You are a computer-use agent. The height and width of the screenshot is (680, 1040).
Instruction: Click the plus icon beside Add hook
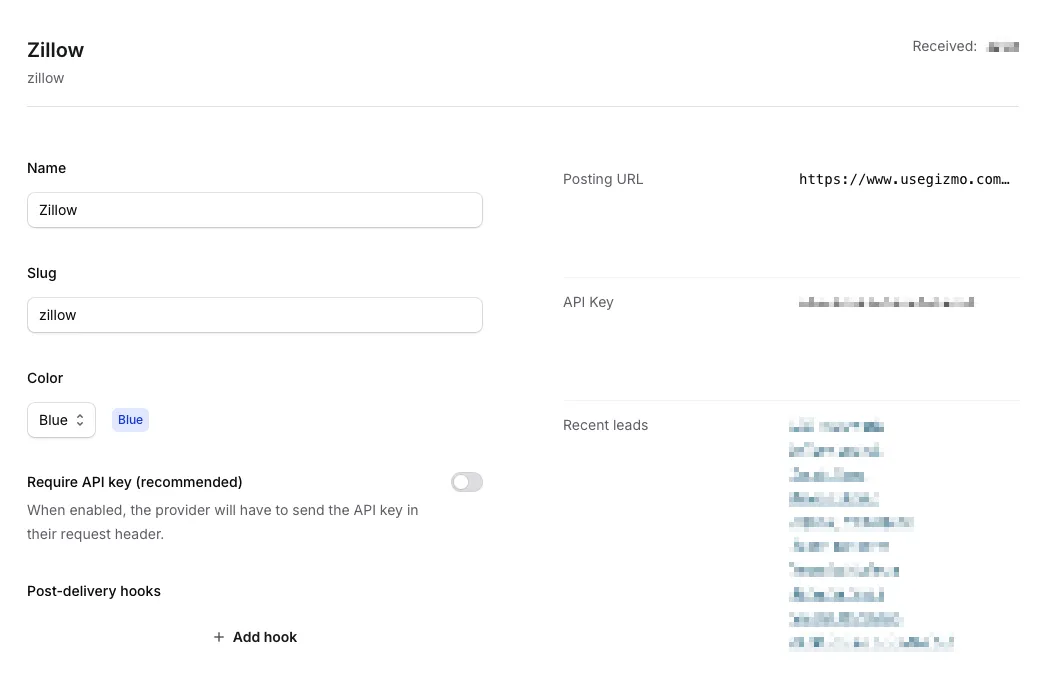[x=219, y=637]
